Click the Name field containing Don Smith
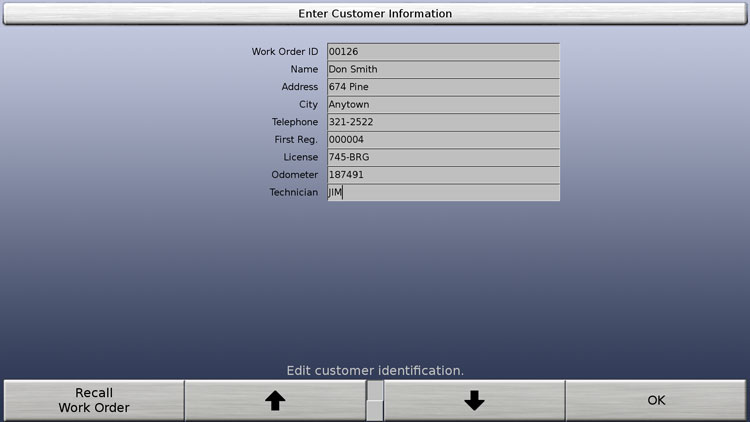The height and width of the screenshot is (422, 750). [x=442, y=70]
